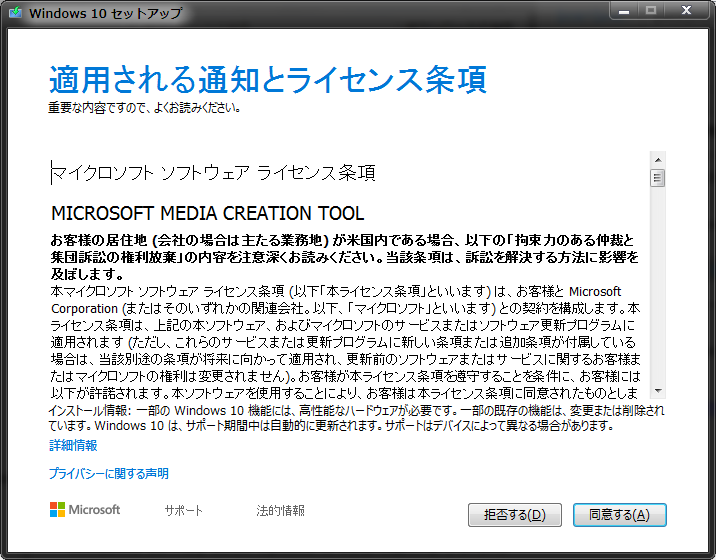
Task: Click the インストール情報 notice text
Action: coord(356,417)
